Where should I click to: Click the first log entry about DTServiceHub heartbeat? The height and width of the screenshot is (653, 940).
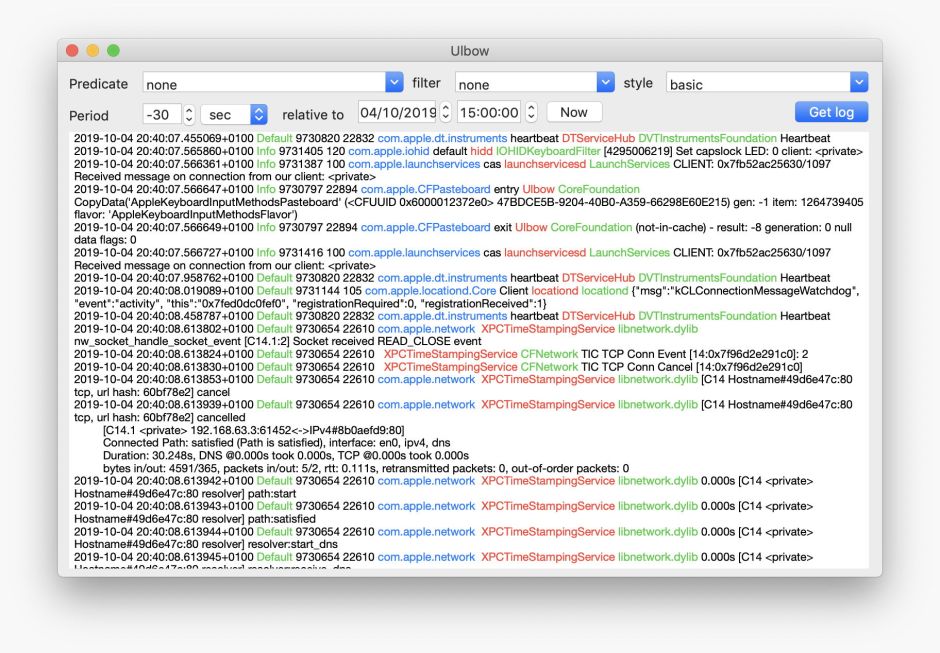coord(452,138)
